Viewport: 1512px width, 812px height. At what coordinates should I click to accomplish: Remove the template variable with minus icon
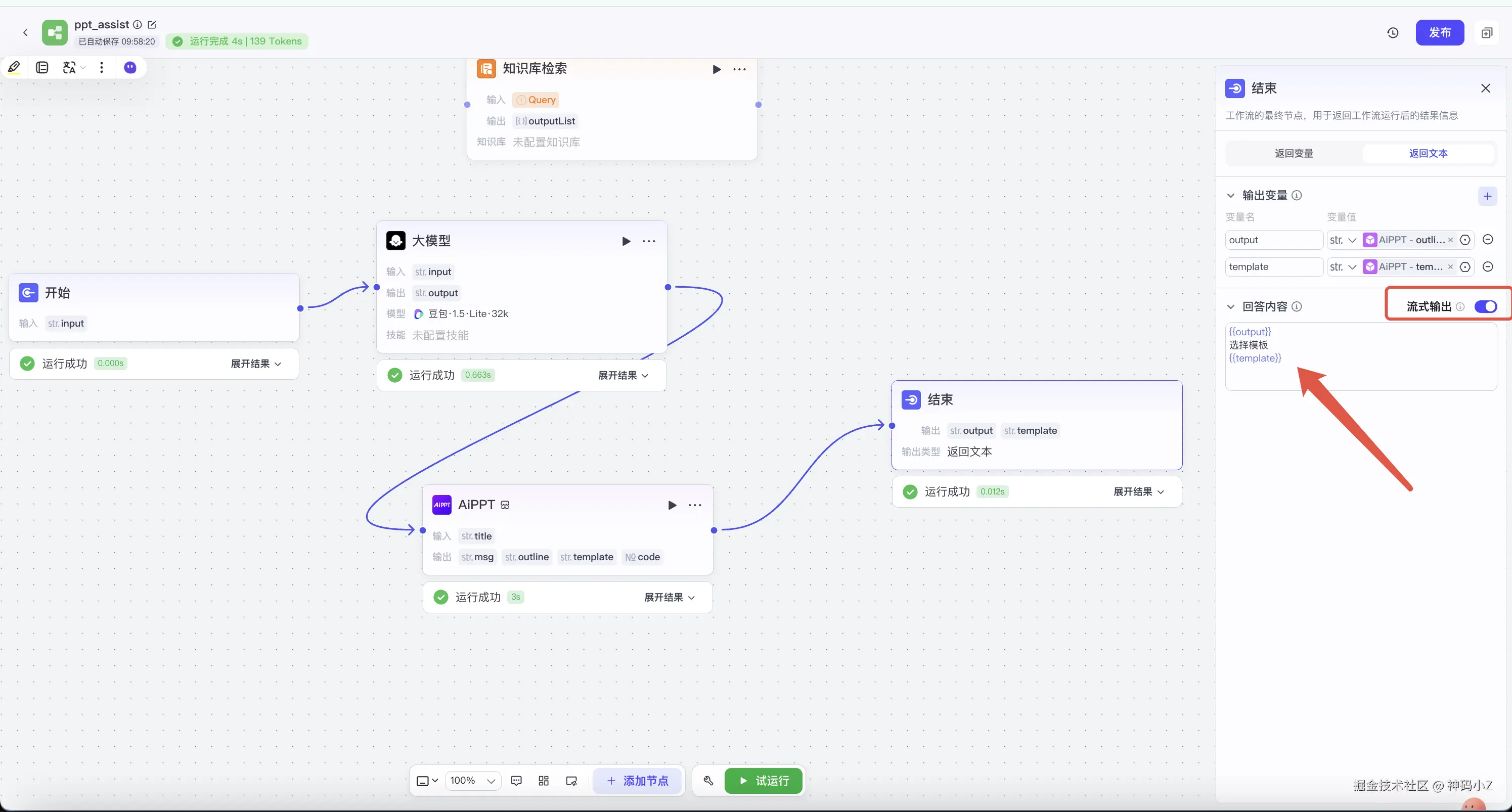(1487, 267)
